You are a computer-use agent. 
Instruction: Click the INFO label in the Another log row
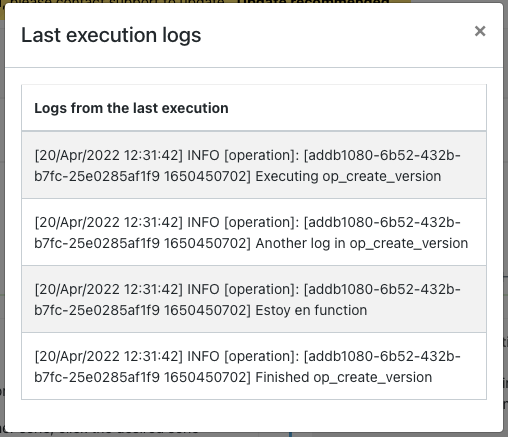tap(203, 222)
